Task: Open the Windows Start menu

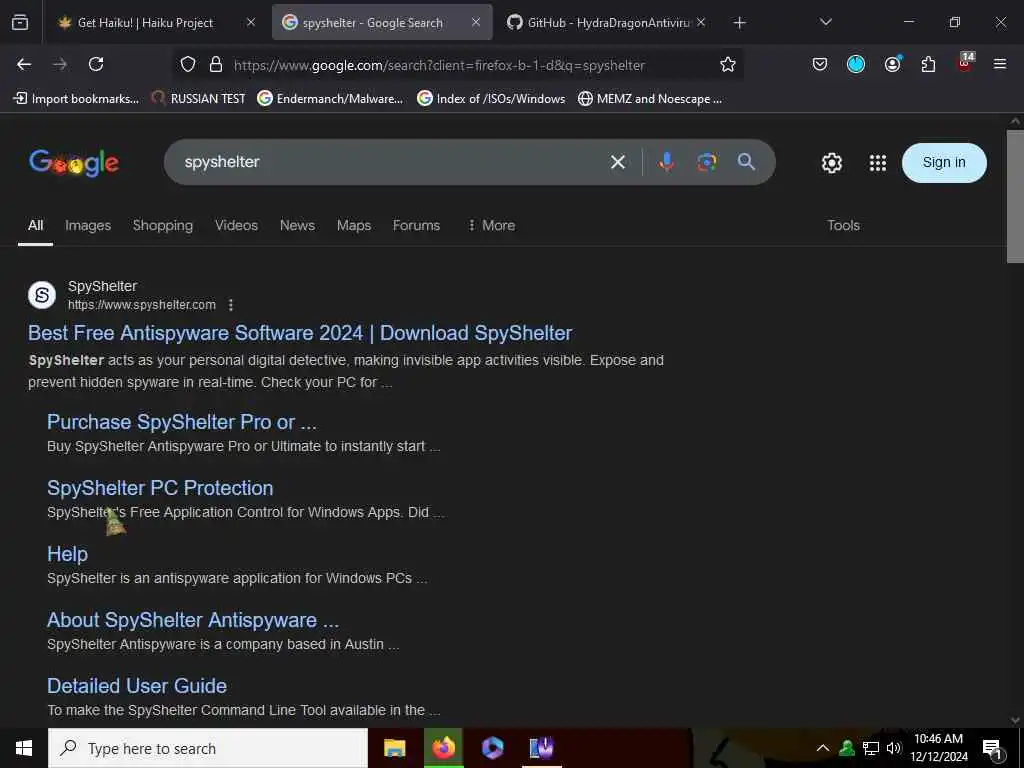Action: tap(24, 748)
